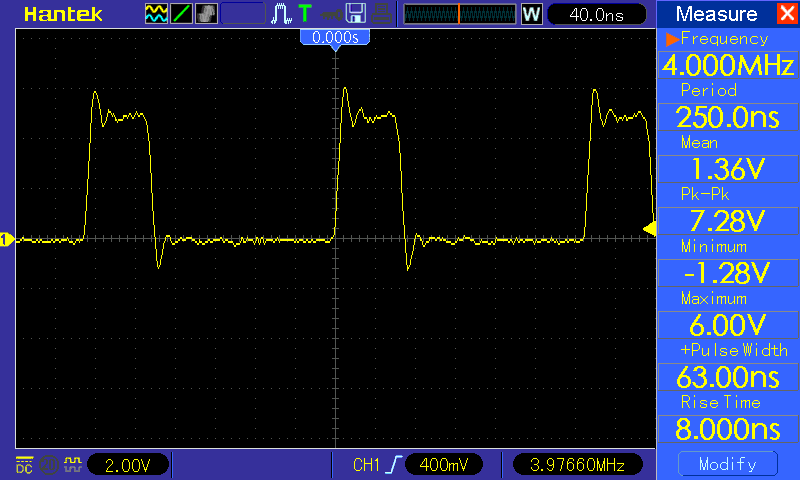This screenshot has height=480, width=800.
Task: Click the key lock icon
Action: tap(331, 15)
